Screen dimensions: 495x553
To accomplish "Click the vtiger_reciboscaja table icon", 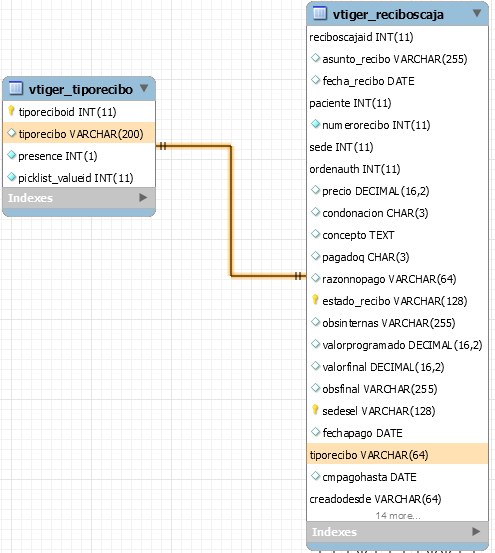I will (x=319, y=13).
